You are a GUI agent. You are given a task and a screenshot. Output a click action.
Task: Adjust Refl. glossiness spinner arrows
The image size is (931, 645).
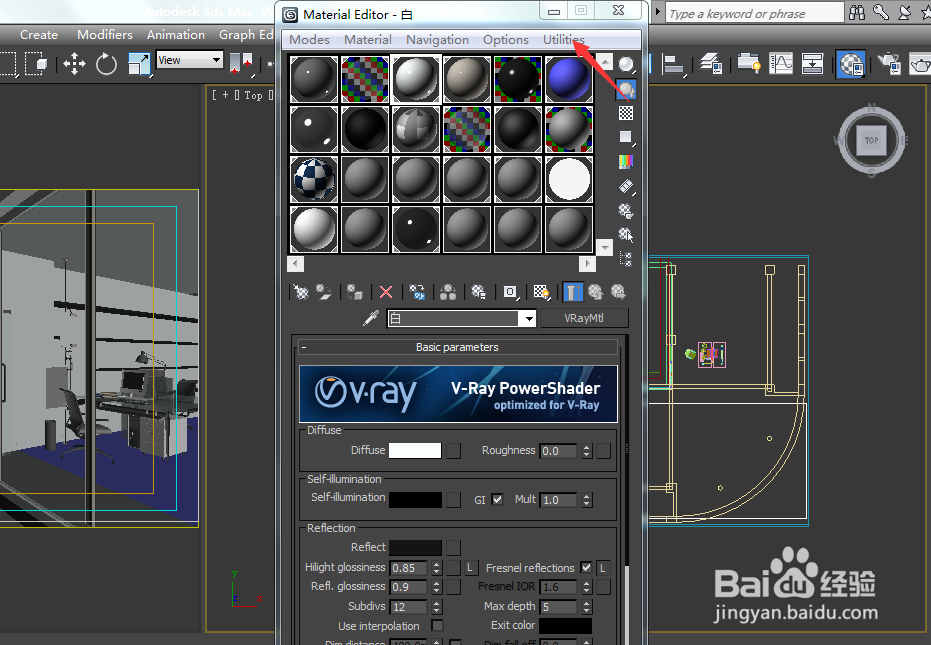[436, 587]
